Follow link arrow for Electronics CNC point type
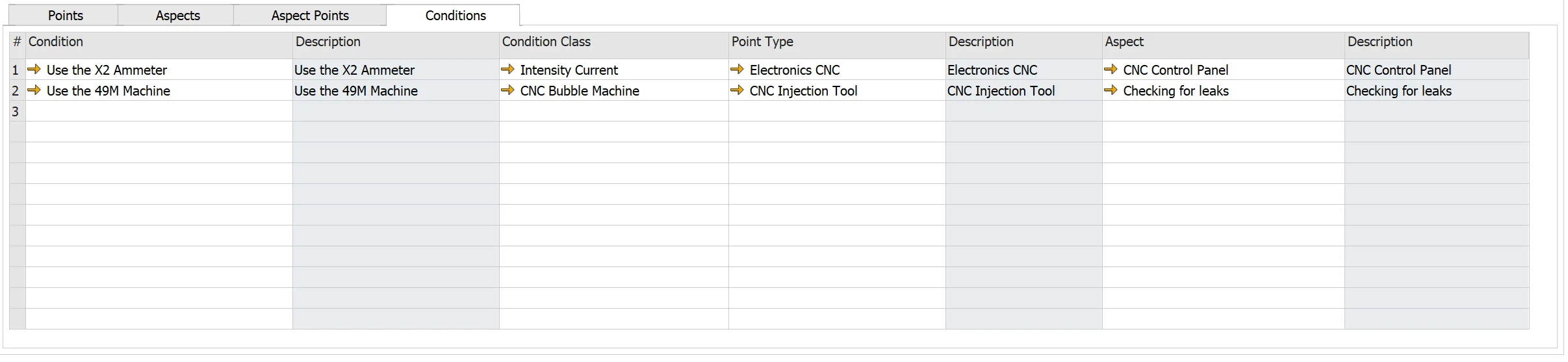This screenshot has width=1568, height=362. [737, 70]
